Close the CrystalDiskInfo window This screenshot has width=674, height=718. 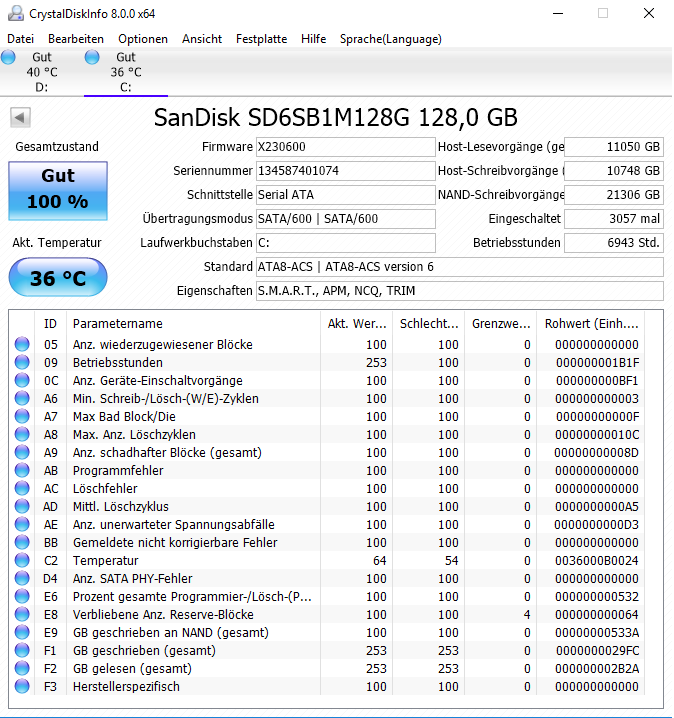pos(649,13)
